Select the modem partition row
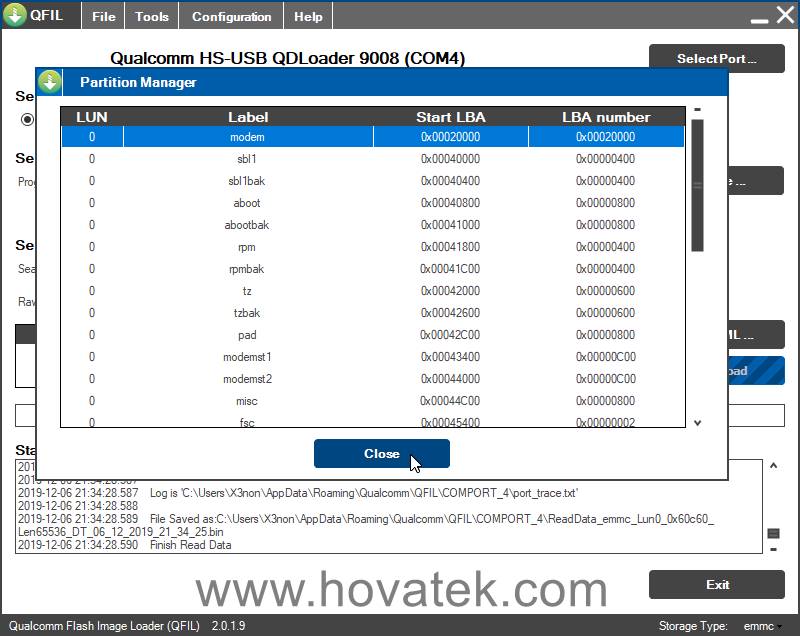The height and width of the screenshot is (636, 800). [373, 137]
